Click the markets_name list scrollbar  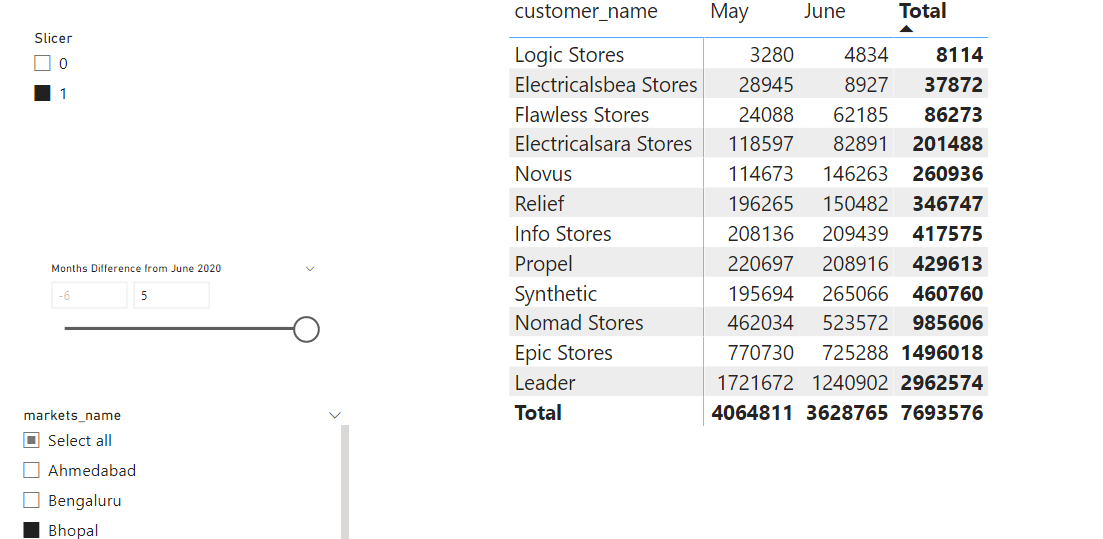click(x=345, y=482)
